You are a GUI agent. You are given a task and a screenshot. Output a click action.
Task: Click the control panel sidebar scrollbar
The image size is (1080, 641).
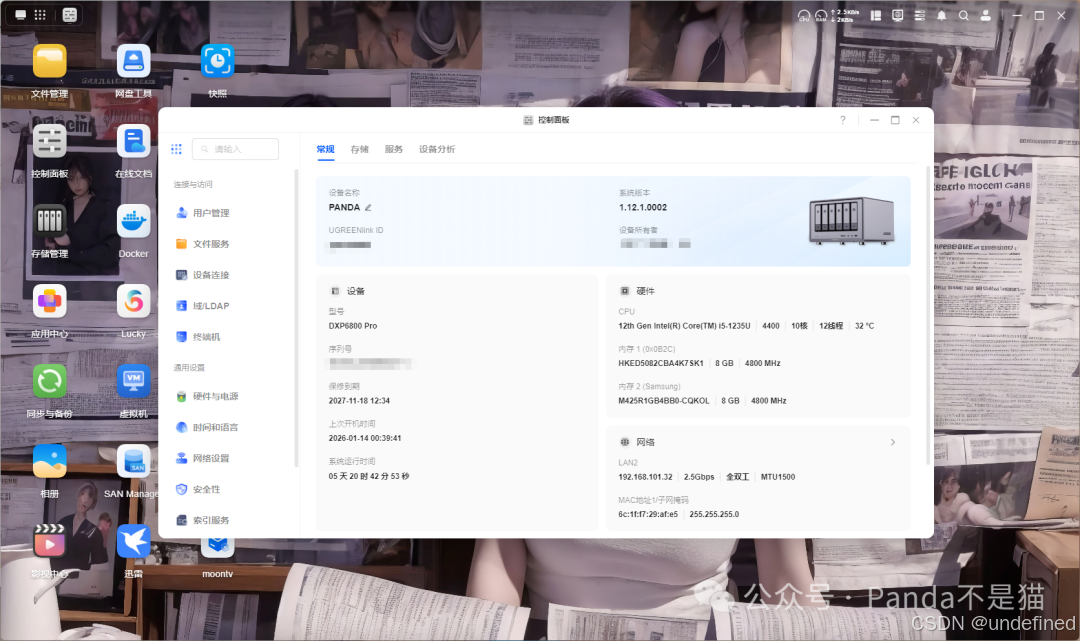pyautogui.click(x=296, y=317)
